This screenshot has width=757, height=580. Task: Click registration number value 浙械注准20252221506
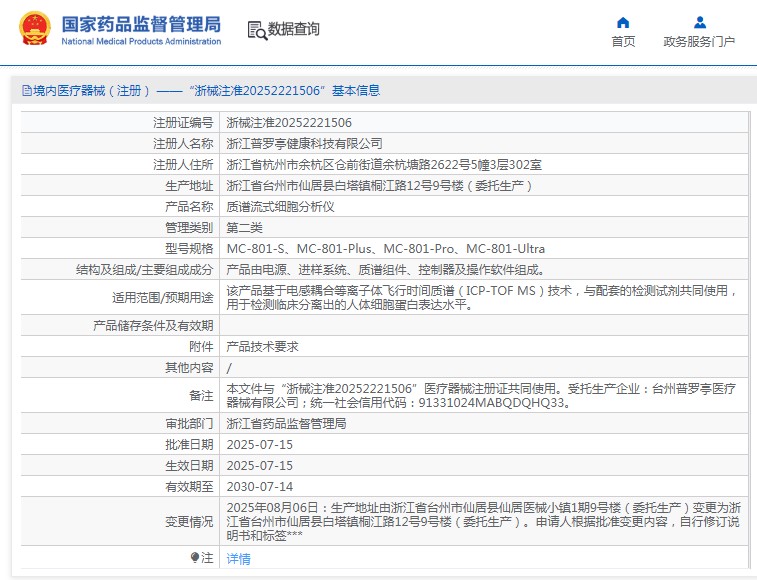point(289,122)
